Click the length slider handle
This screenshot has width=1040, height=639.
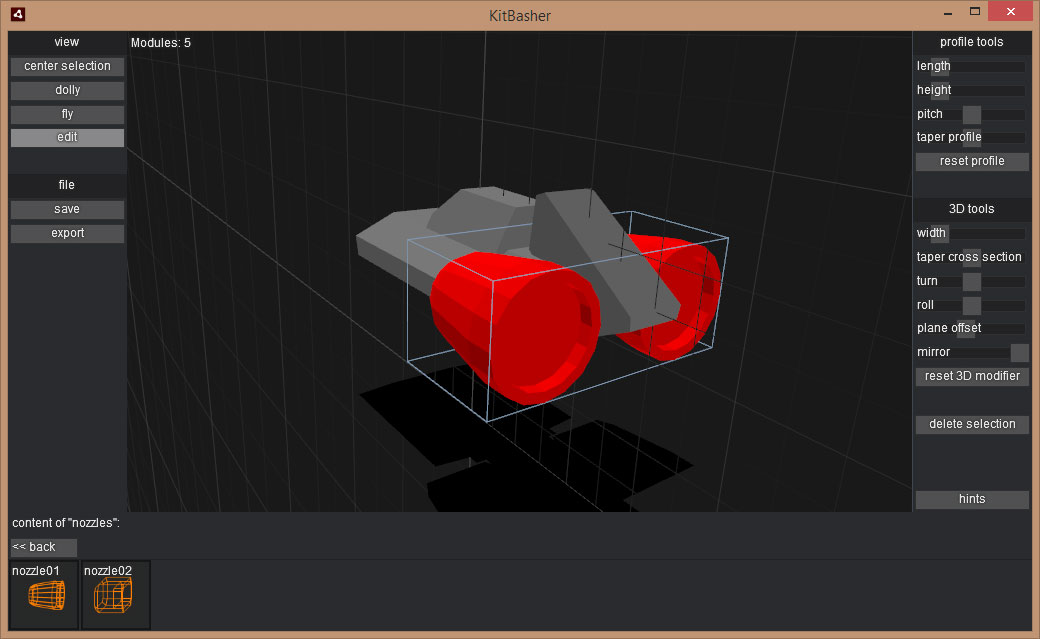940,67
